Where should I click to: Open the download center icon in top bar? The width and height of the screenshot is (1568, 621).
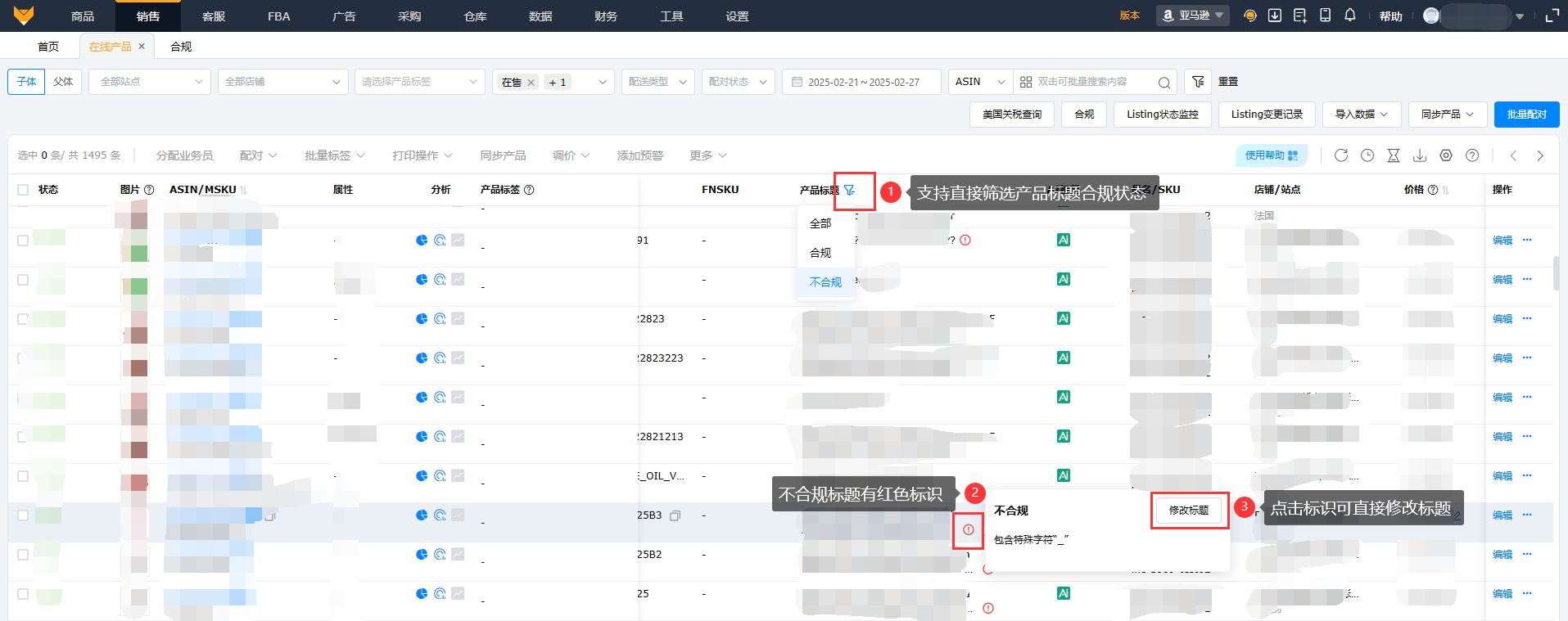tap(1275, 16)
